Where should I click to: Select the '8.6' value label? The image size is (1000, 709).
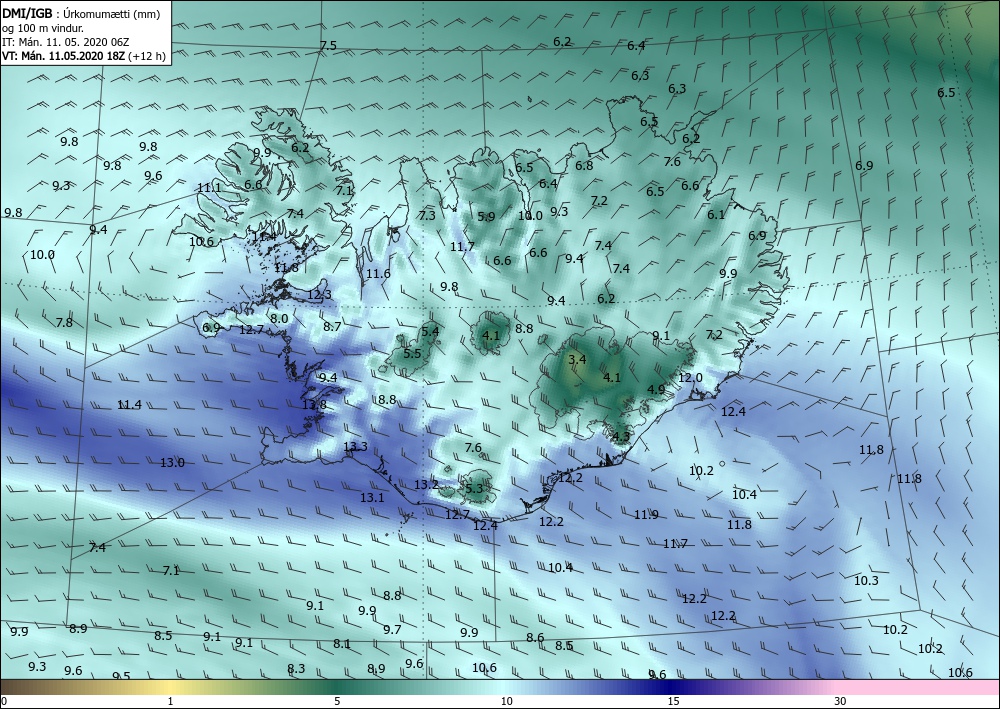coord(535,638)
